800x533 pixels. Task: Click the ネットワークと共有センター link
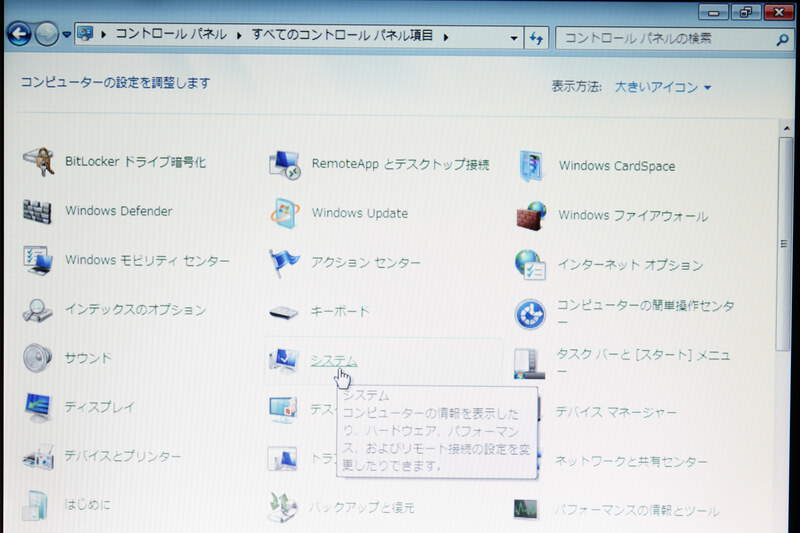coord(631,461)
